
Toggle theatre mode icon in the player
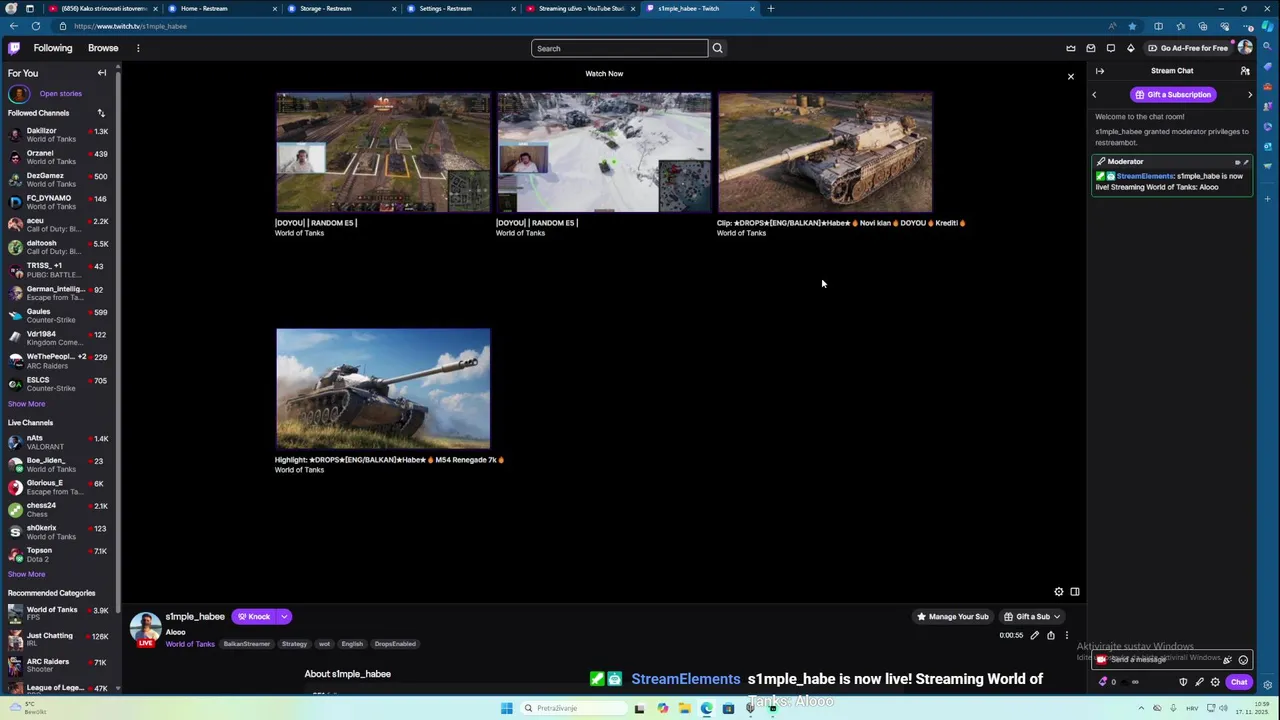click(x=1075, y=592)
